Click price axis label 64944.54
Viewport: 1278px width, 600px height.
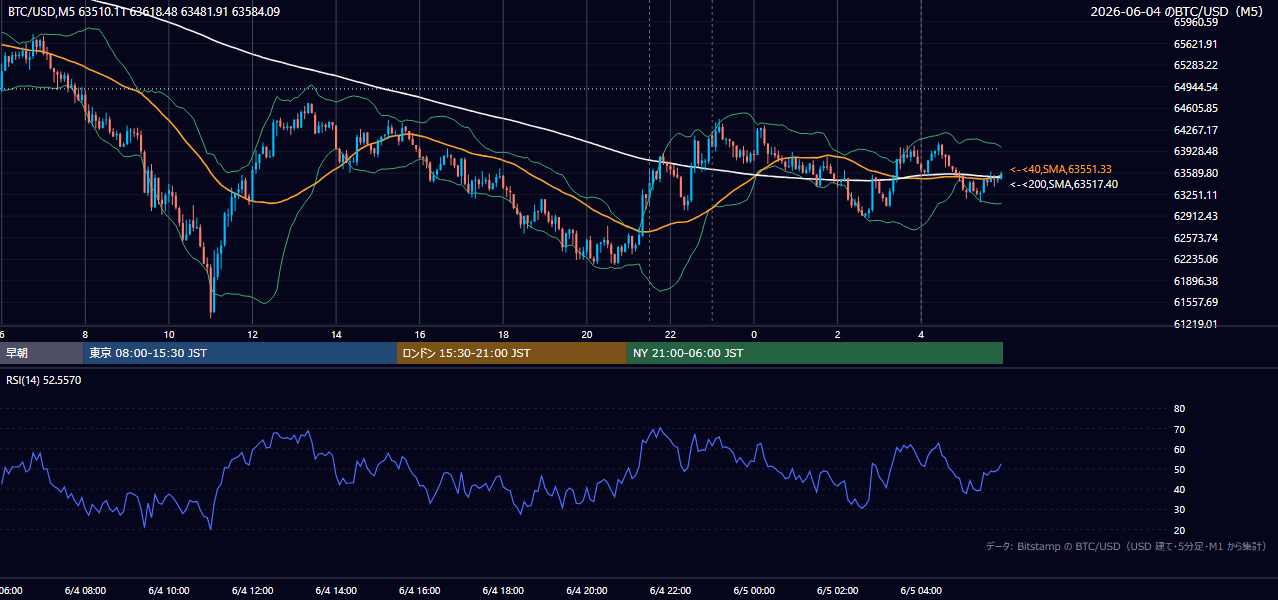(1195, 87)
